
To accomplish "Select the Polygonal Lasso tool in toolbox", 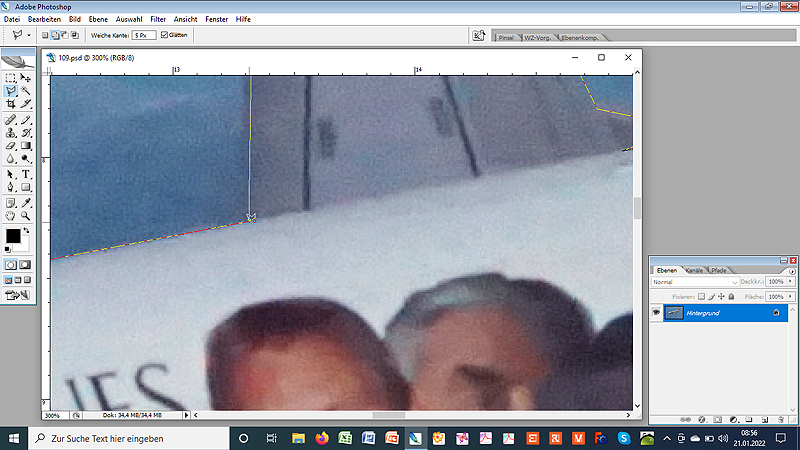I will [10, 91].
